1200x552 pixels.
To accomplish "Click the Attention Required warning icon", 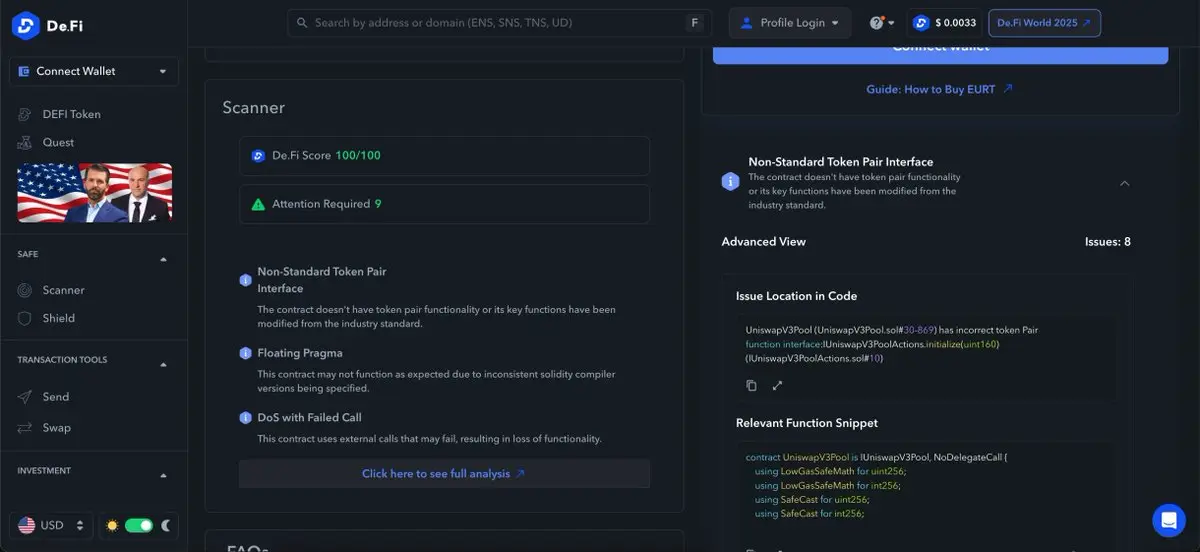I will point(258,204).
